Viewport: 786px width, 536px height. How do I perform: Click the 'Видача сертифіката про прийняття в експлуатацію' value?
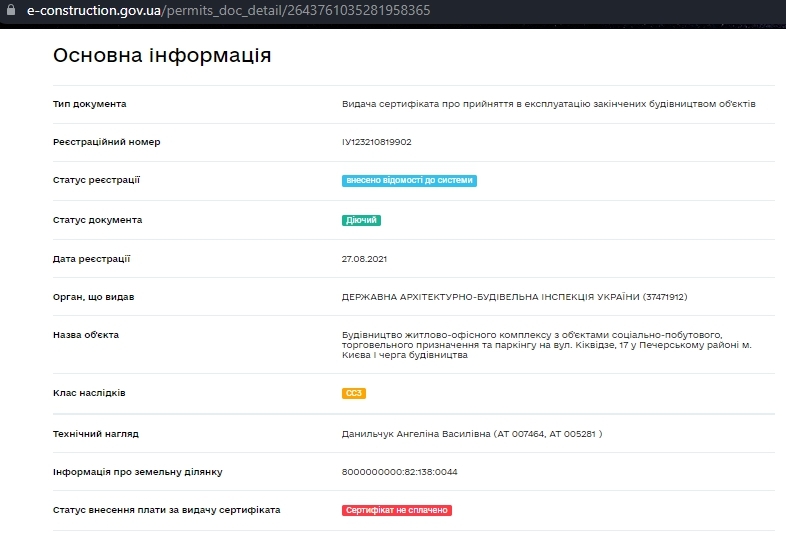tap(548, 104)
